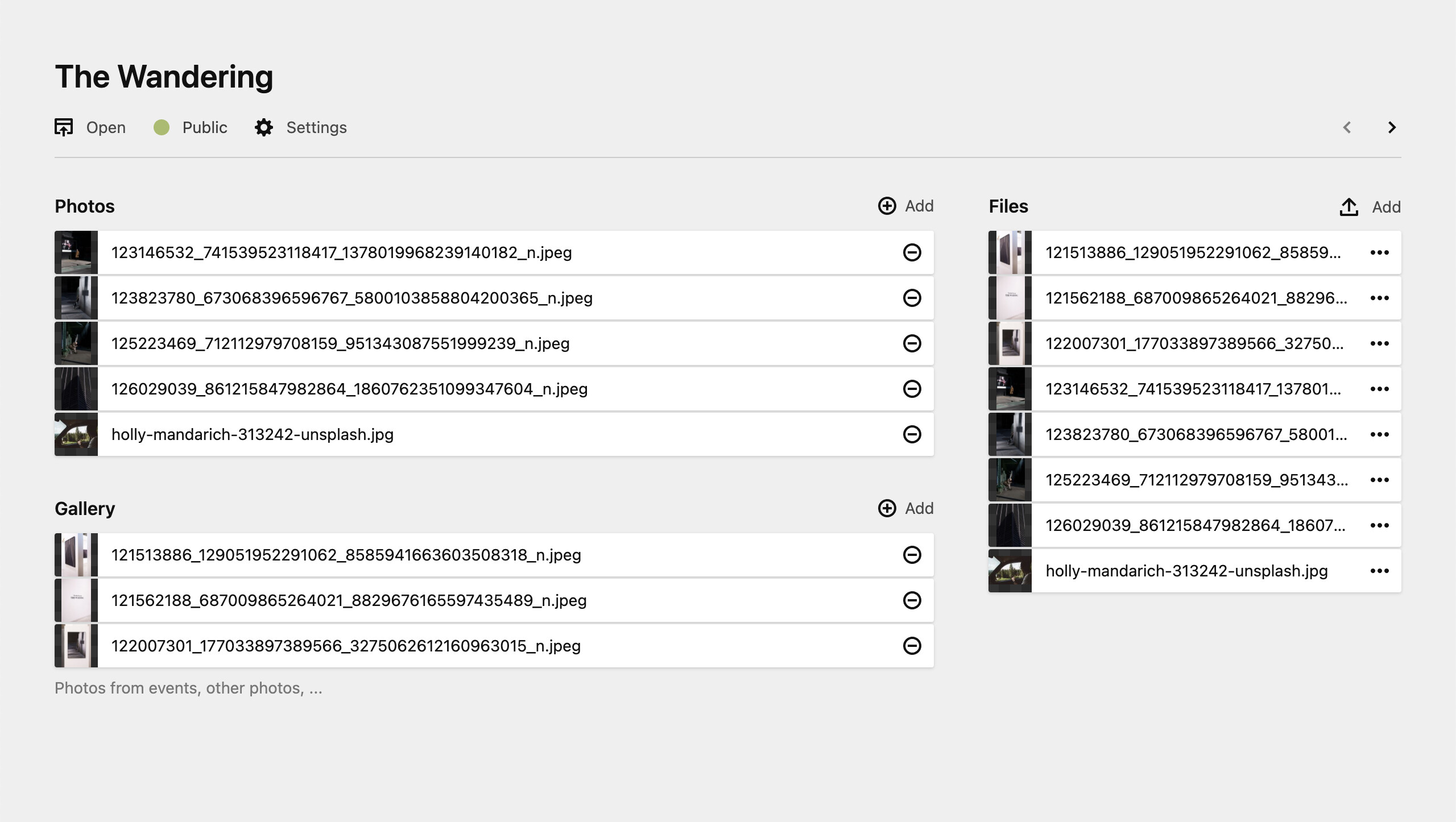Open thumbnail of 122007301 in Gallery
This screenshot has height=822, width=1456.
76,646
